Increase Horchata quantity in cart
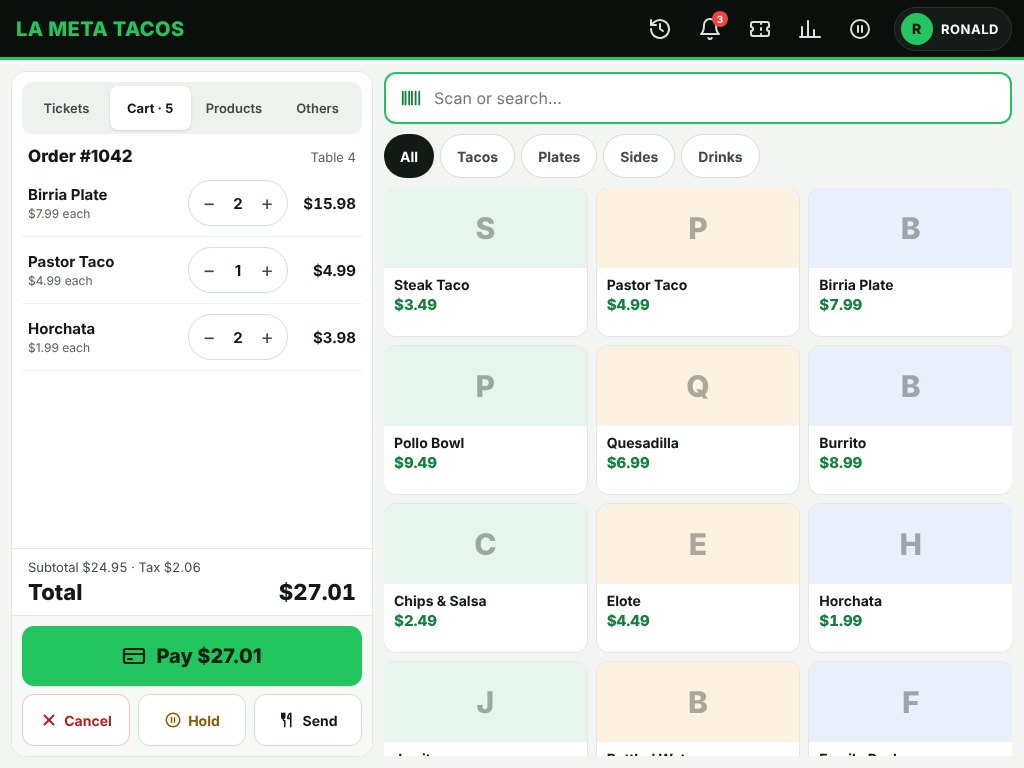The image size is (1024, 768). [267, 338]
